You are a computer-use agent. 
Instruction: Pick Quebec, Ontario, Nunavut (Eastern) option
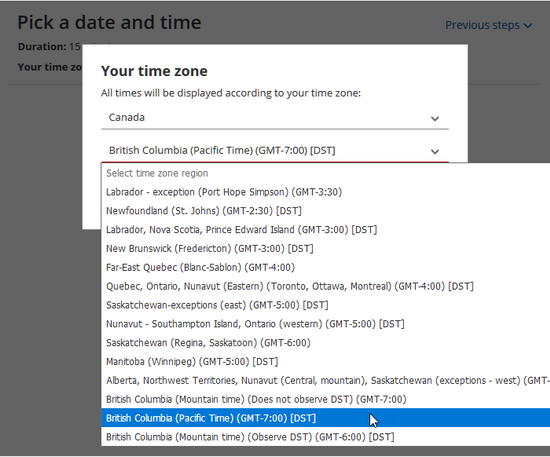[326, 286]
